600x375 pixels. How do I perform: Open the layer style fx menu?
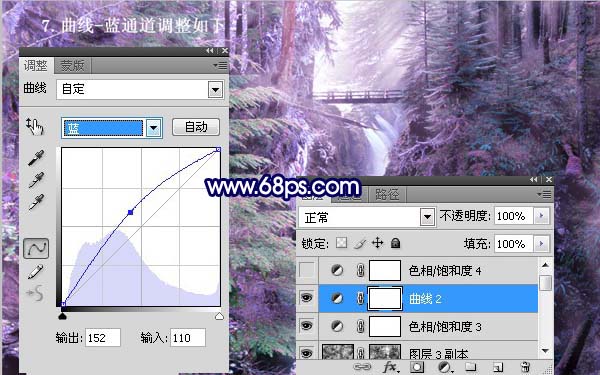point(390,367)
